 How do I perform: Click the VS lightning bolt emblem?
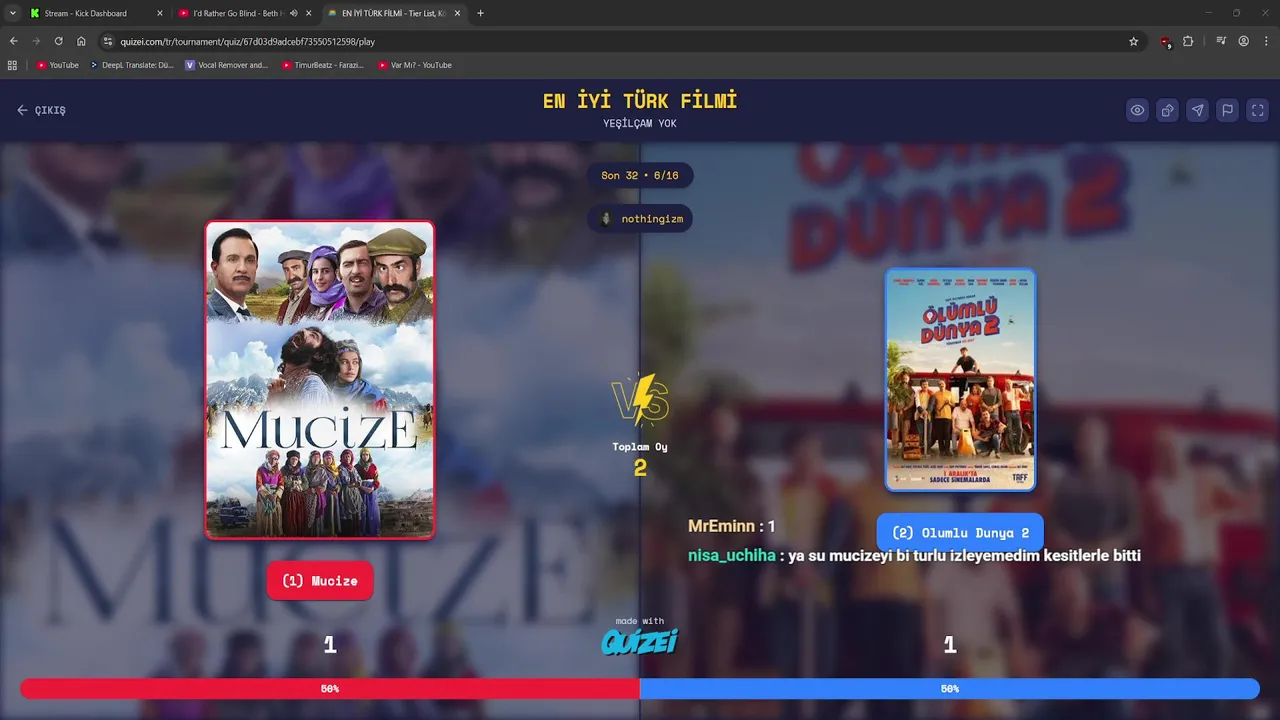click(640, 400)
